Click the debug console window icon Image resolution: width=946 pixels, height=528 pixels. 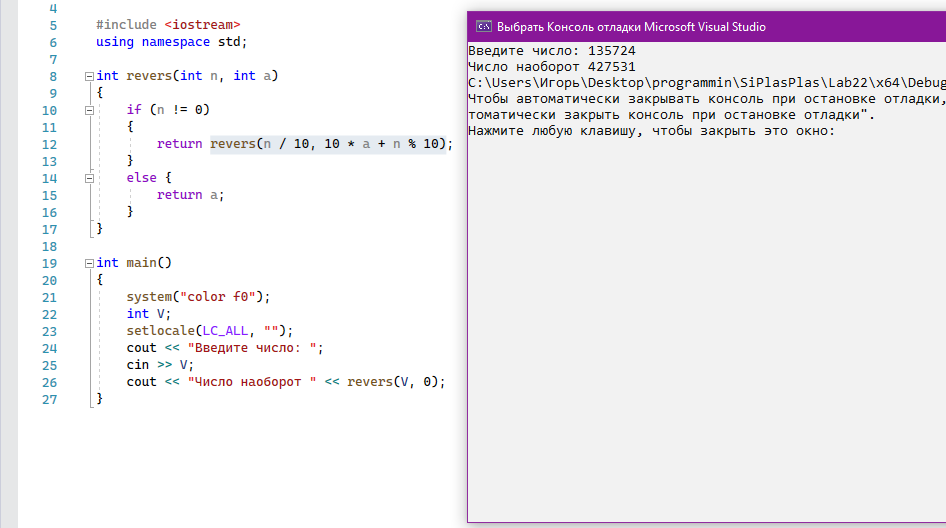[483, 27]
